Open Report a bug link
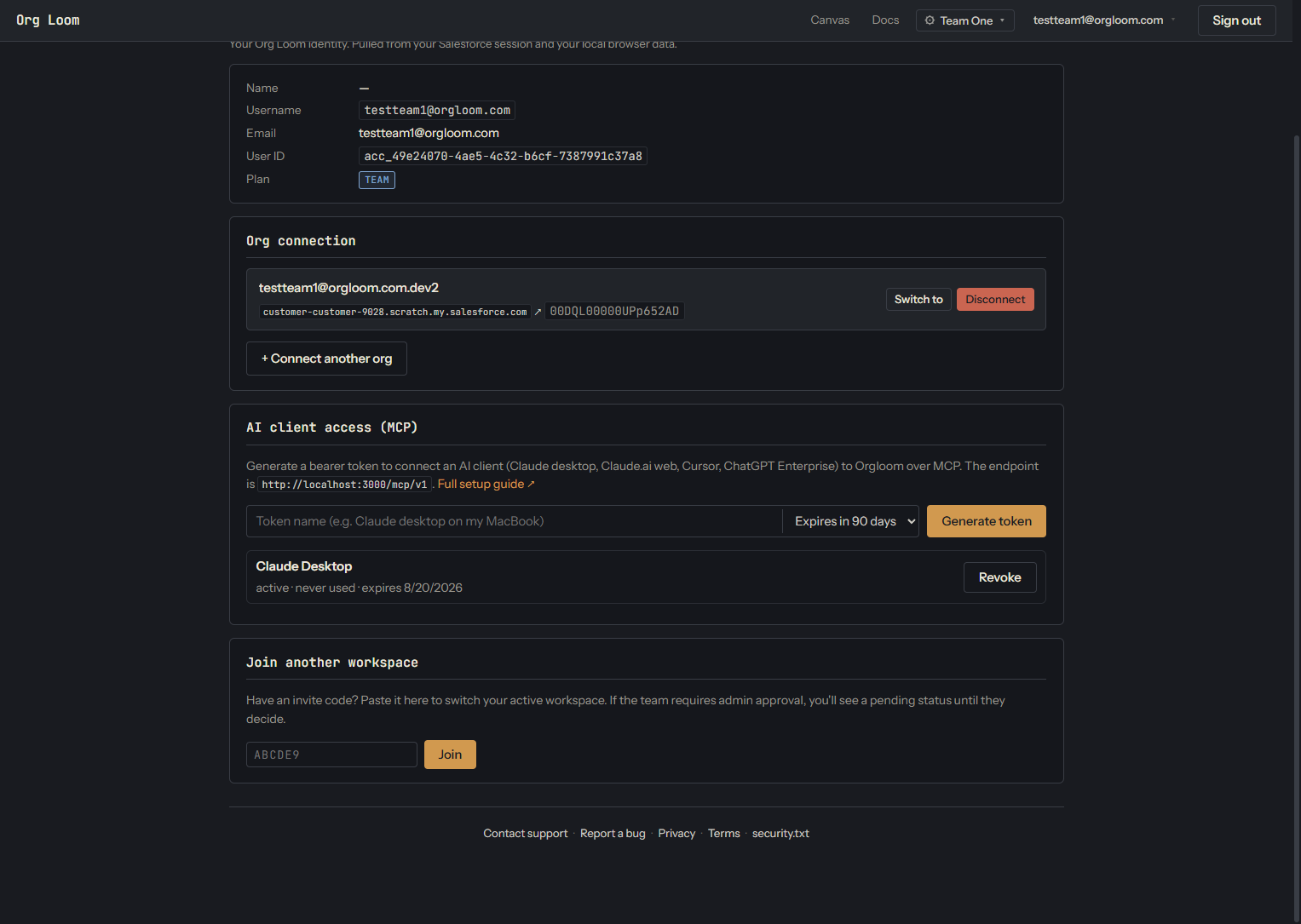 613,834
